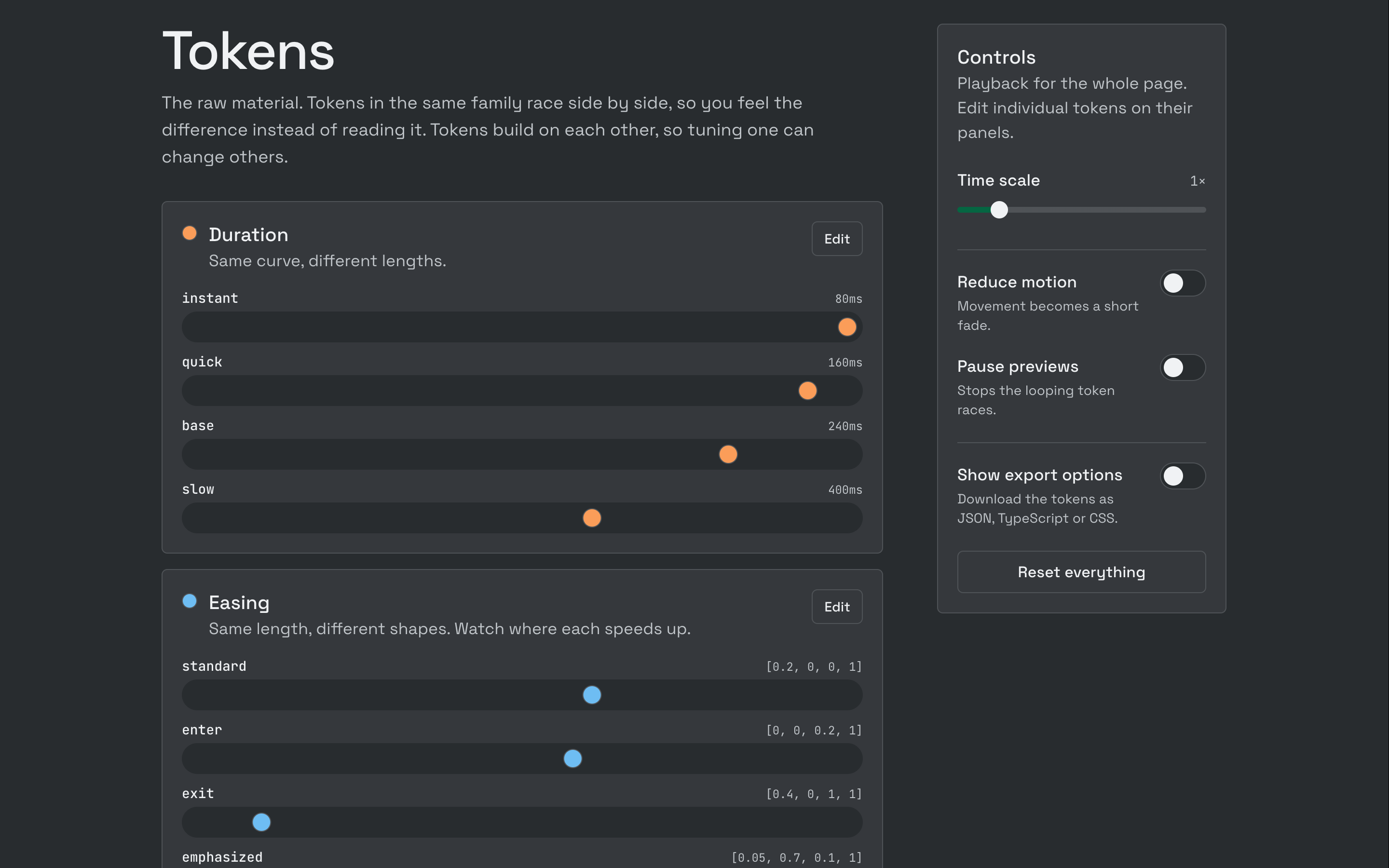Click the orange dot beside Duration heading

pyautogui.click(x=190, y=233)
